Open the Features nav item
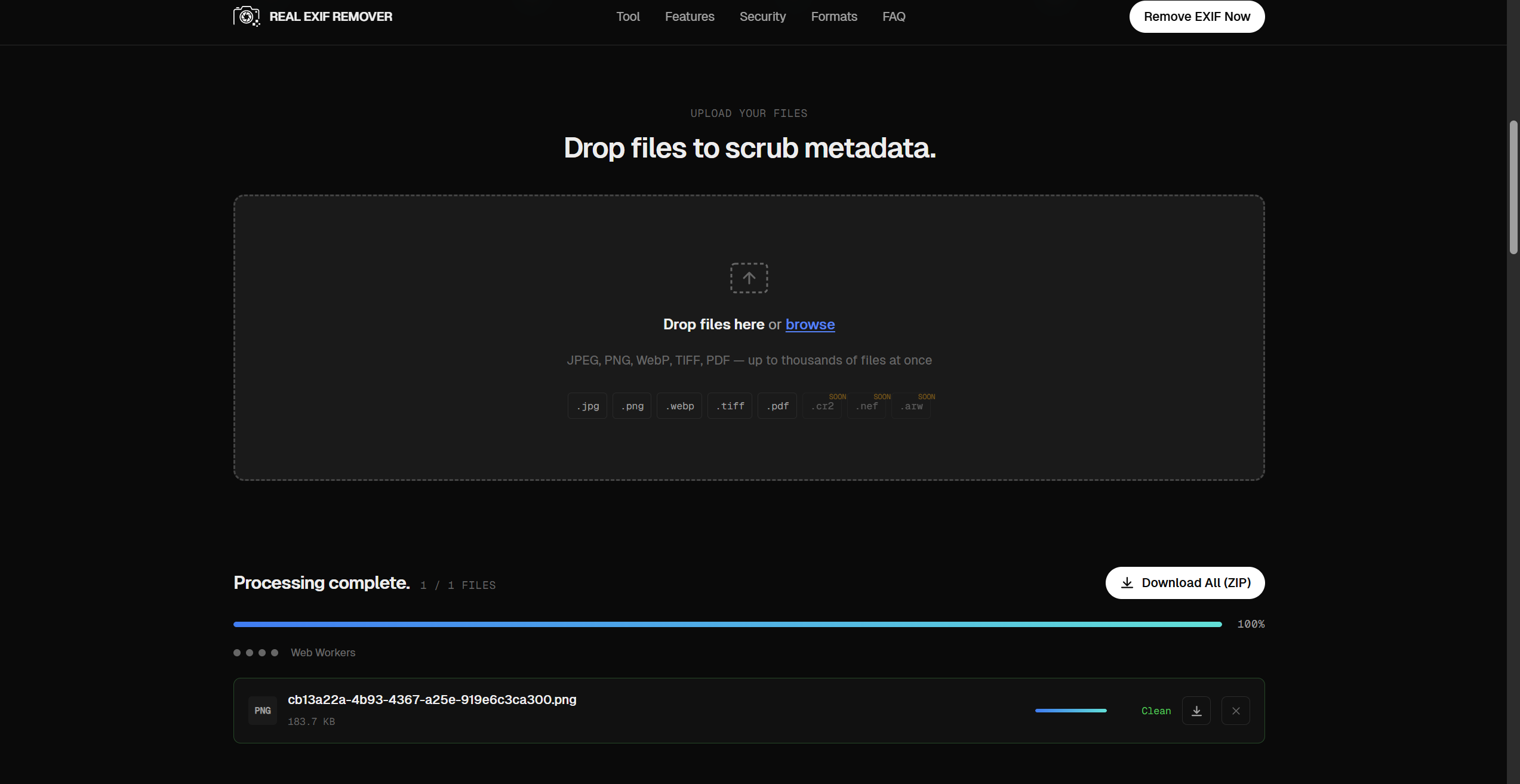The width and height of the screenshot is (1520, 784). coord(690,17)
